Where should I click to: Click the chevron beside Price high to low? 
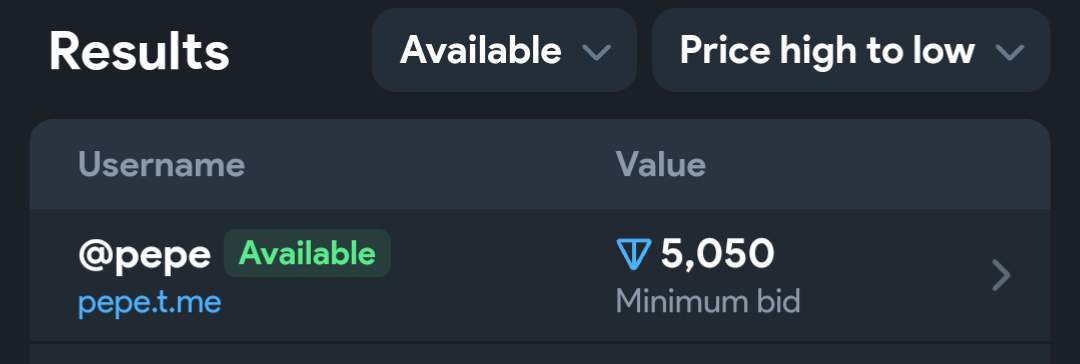pos(1010,52)
